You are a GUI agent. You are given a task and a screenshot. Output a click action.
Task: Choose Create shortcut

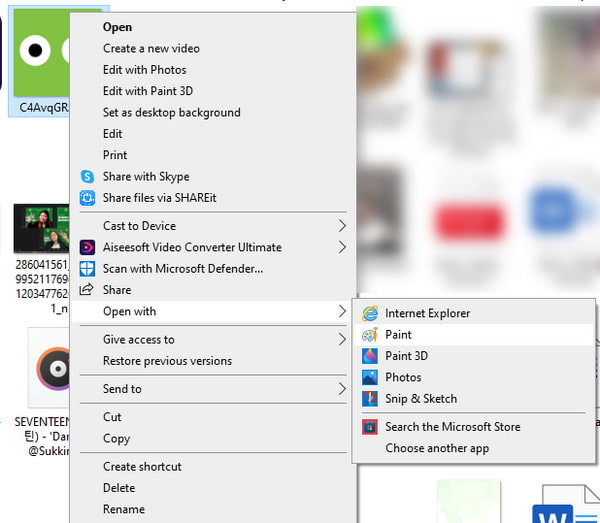point(214,466)
